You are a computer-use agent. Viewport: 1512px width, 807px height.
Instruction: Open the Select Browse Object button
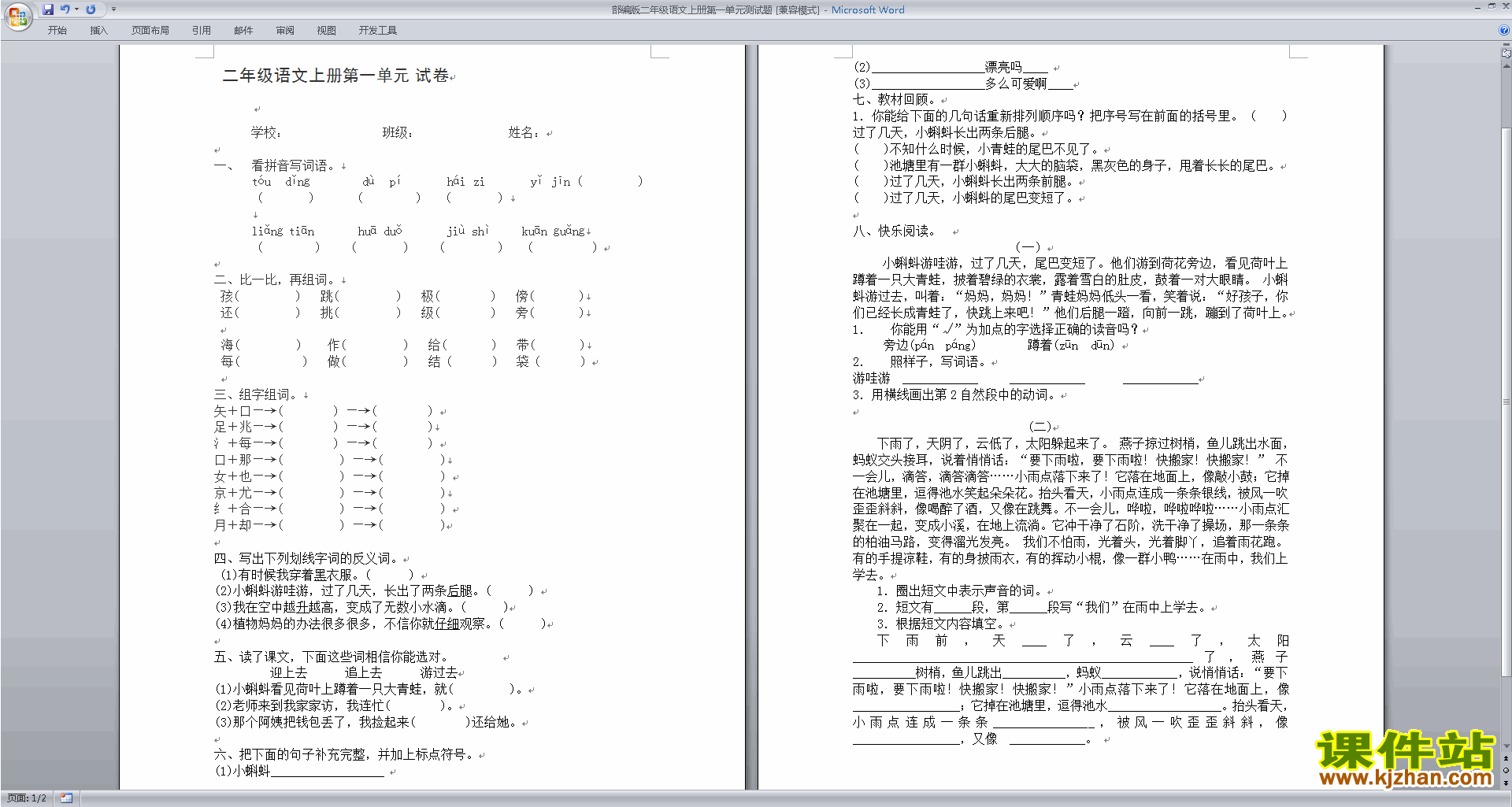pyautogui.click(x=1506, y=771)
